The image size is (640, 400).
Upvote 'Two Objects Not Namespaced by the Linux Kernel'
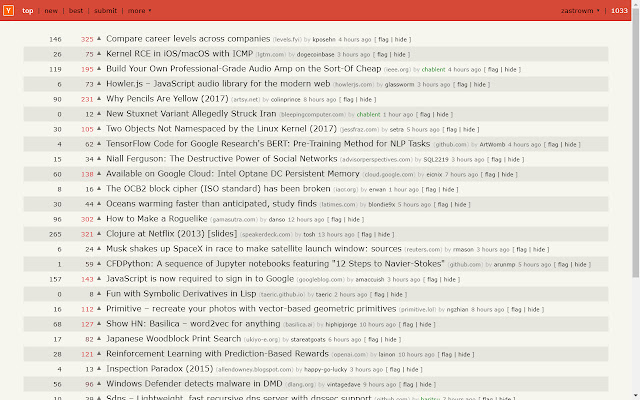(x=99, y=129)
